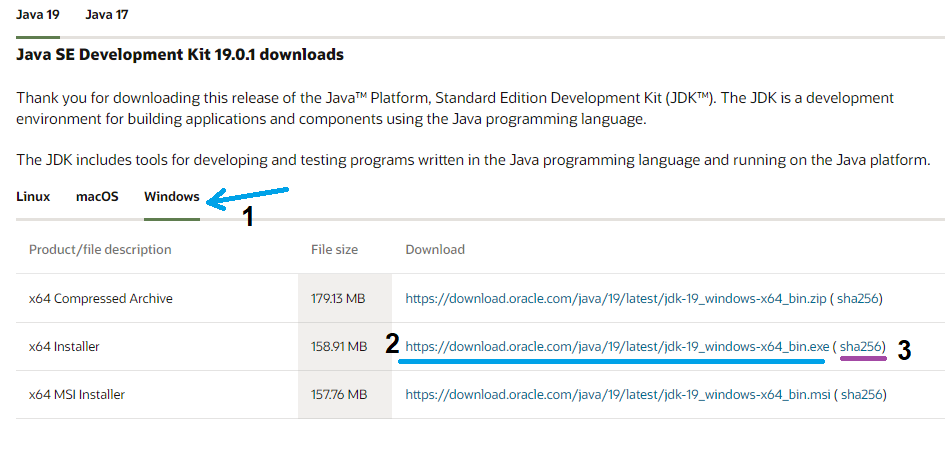Open sha256 checksum for the zip archive

tap(859, 298)
